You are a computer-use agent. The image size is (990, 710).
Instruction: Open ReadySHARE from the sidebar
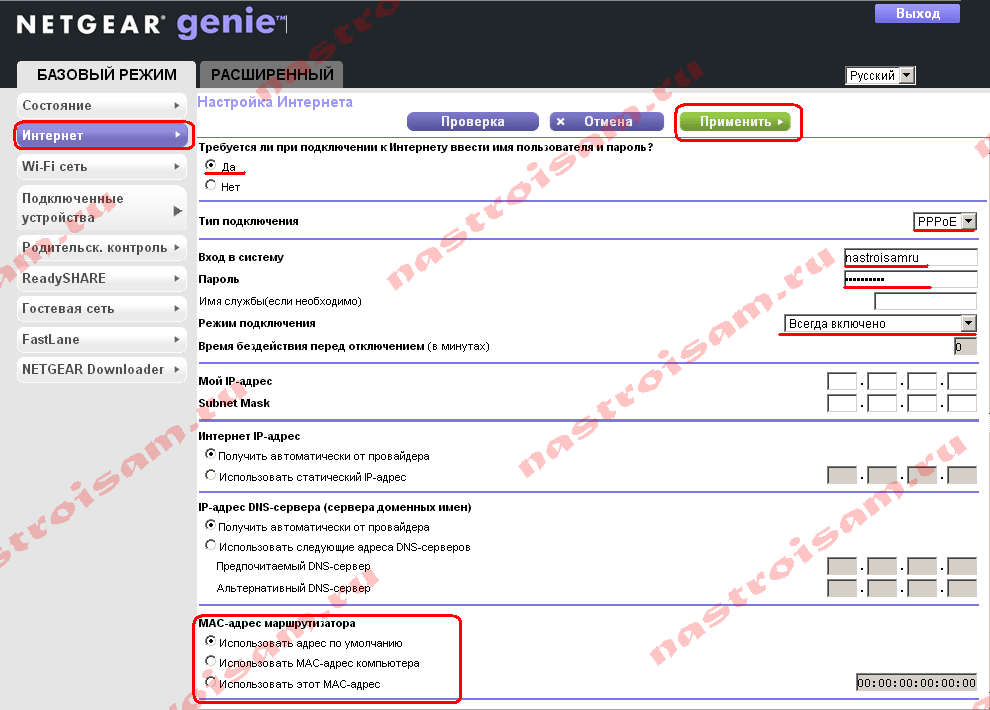(x=102, y=278)
